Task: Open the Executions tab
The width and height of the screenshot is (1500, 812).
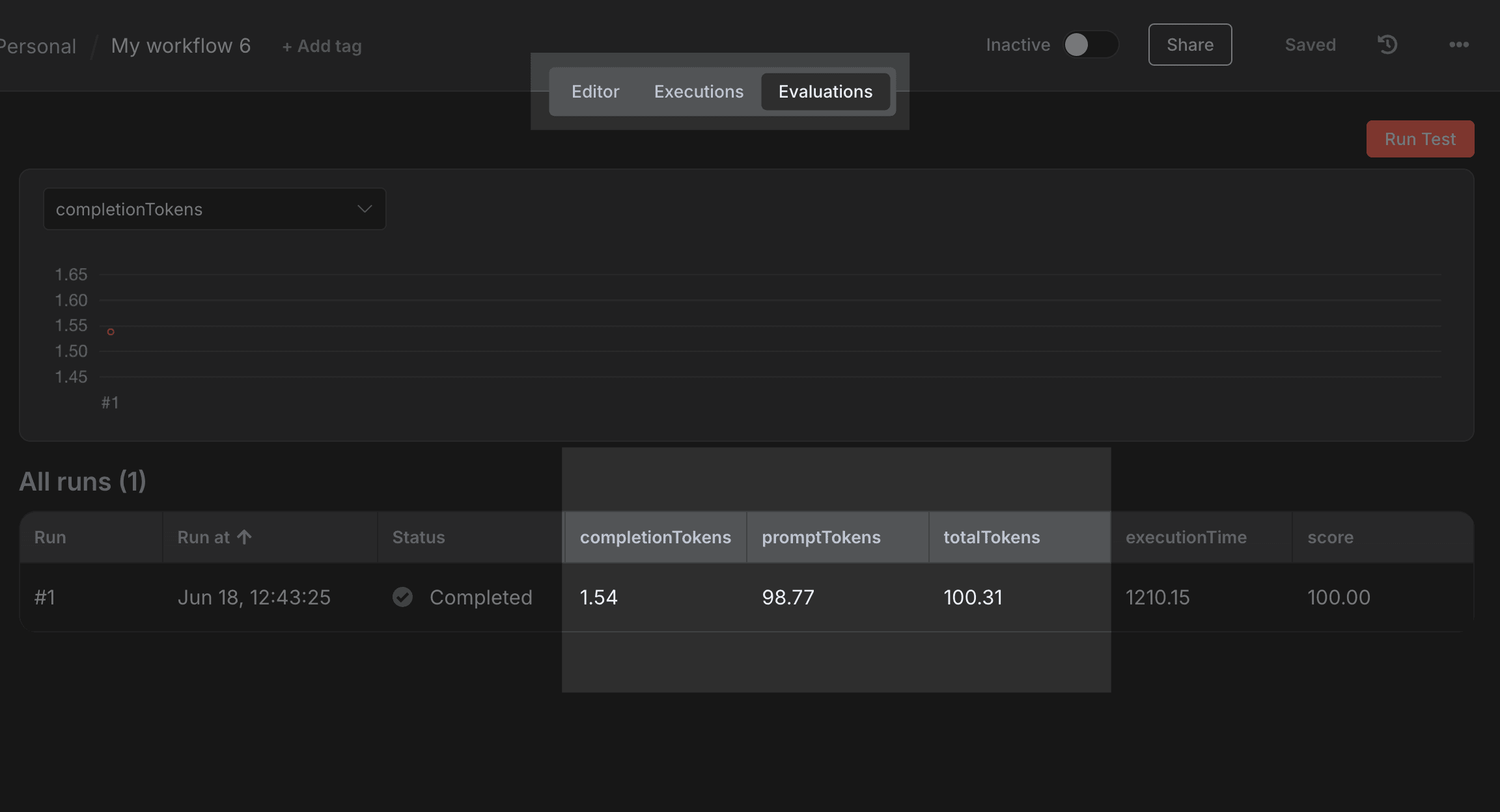Action: [699, 91]
